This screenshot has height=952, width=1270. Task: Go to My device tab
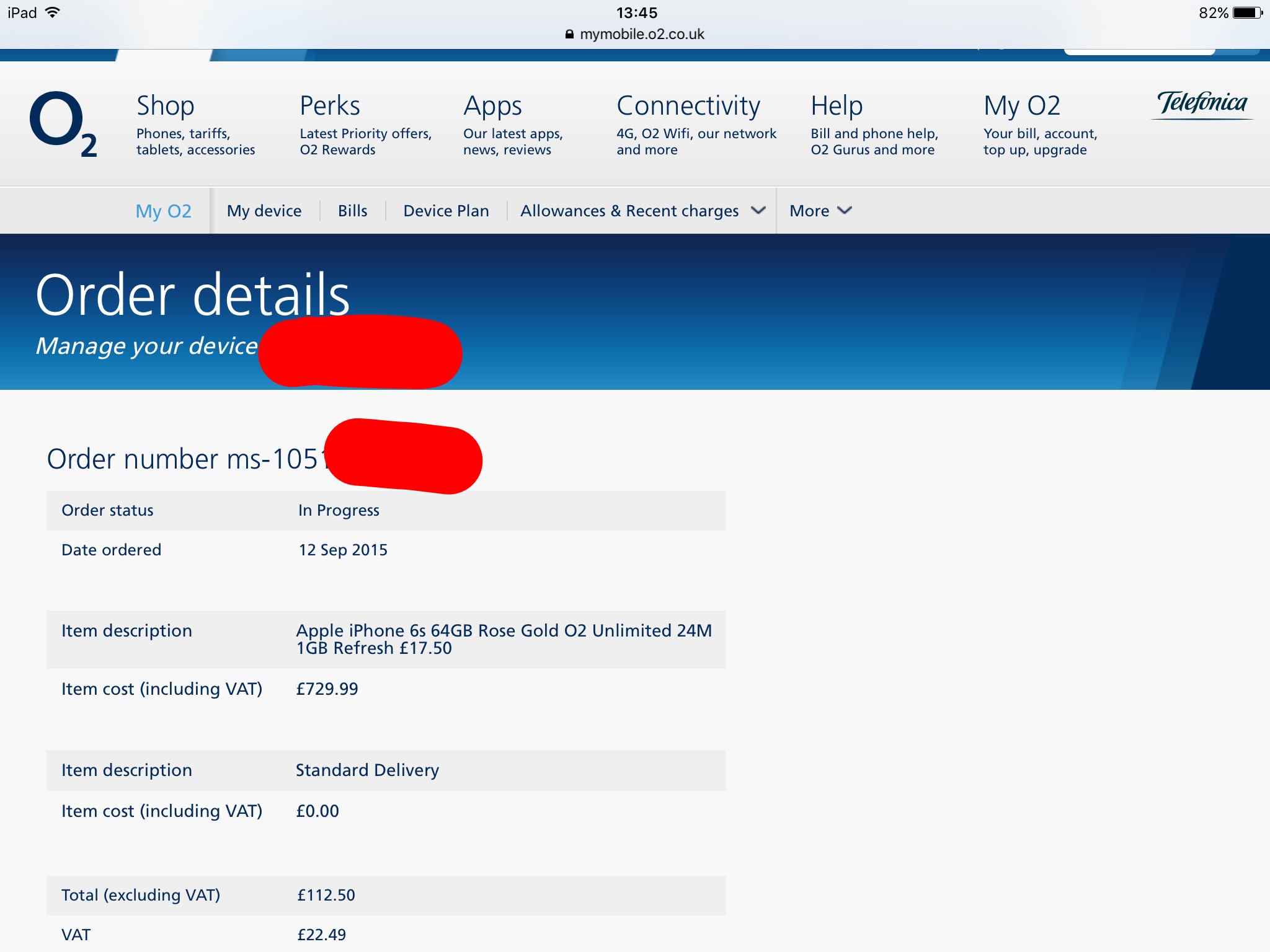pyautogui.click(x=264, y=211)
